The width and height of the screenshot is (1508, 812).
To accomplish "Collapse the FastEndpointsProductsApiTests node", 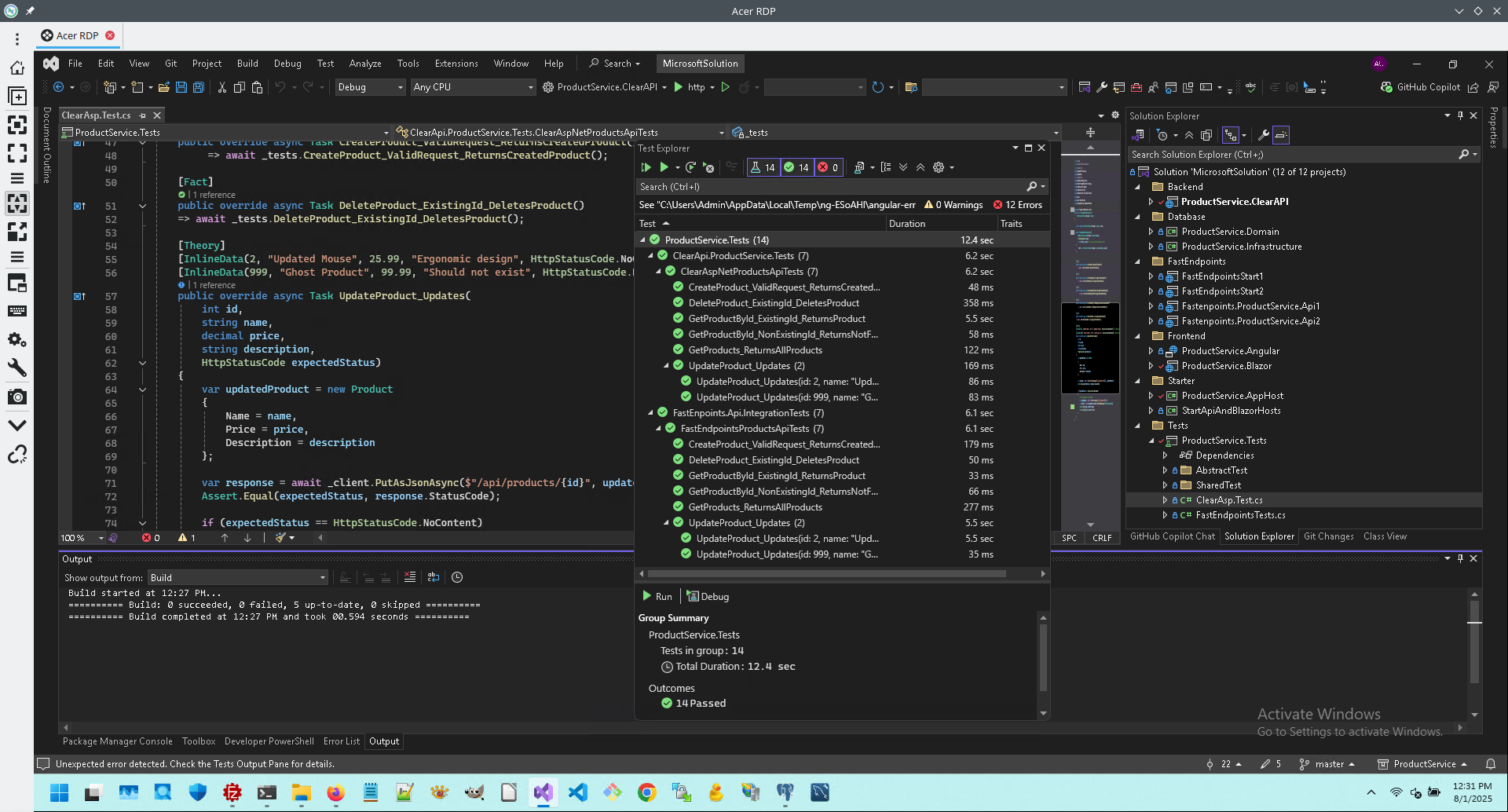I will 658,429.
